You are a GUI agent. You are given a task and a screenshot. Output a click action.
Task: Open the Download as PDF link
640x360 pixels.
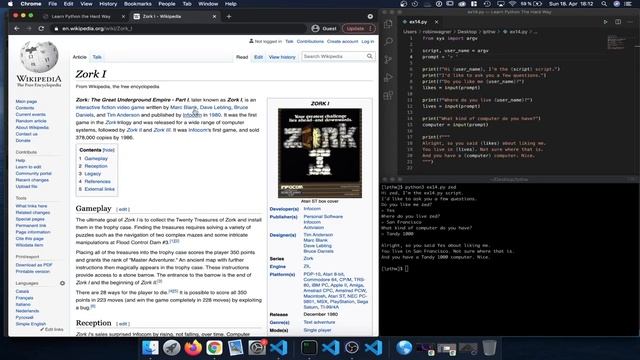pyautogui.click(x=34, y=265)
